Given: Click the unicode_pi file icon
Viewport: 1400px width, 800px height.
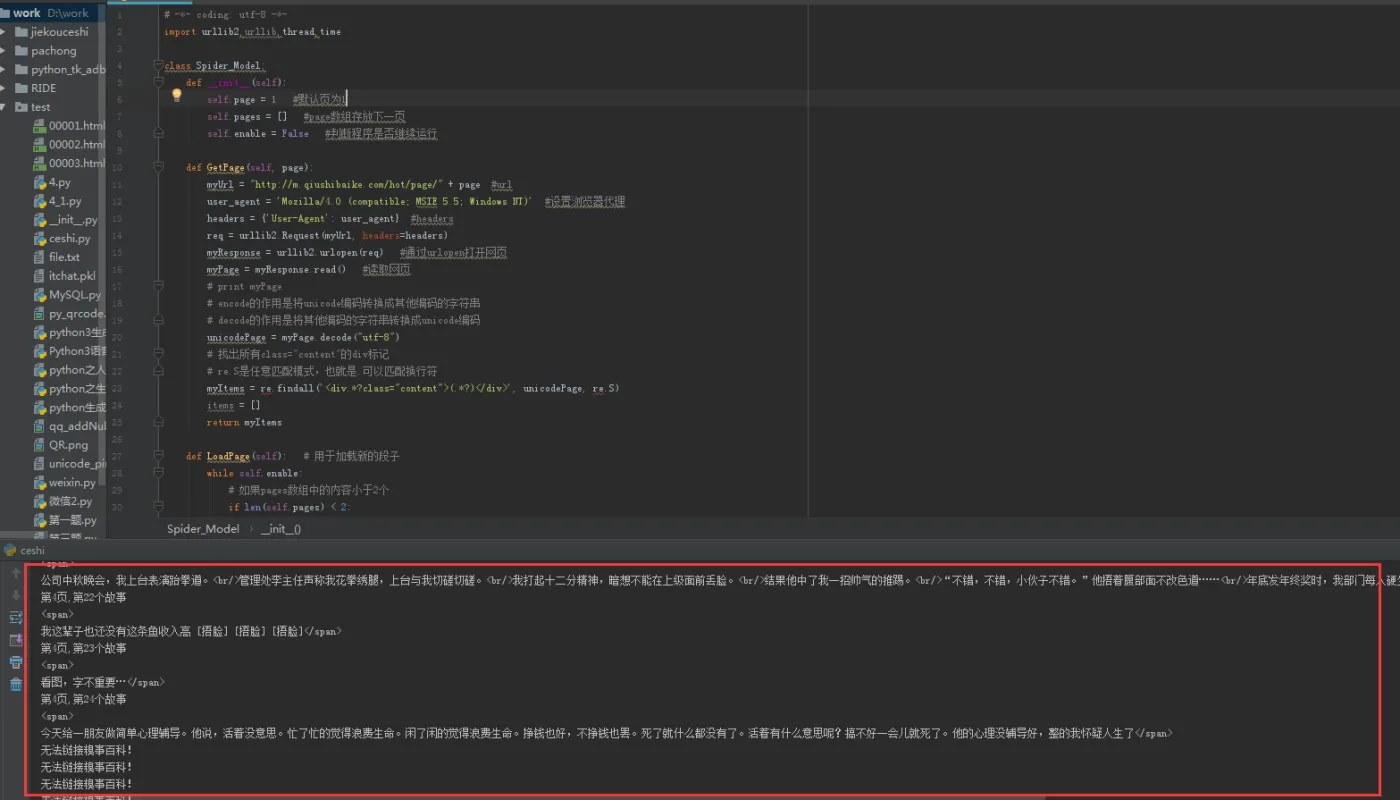Looking at the screenshot, I should [x=39, y=464].
